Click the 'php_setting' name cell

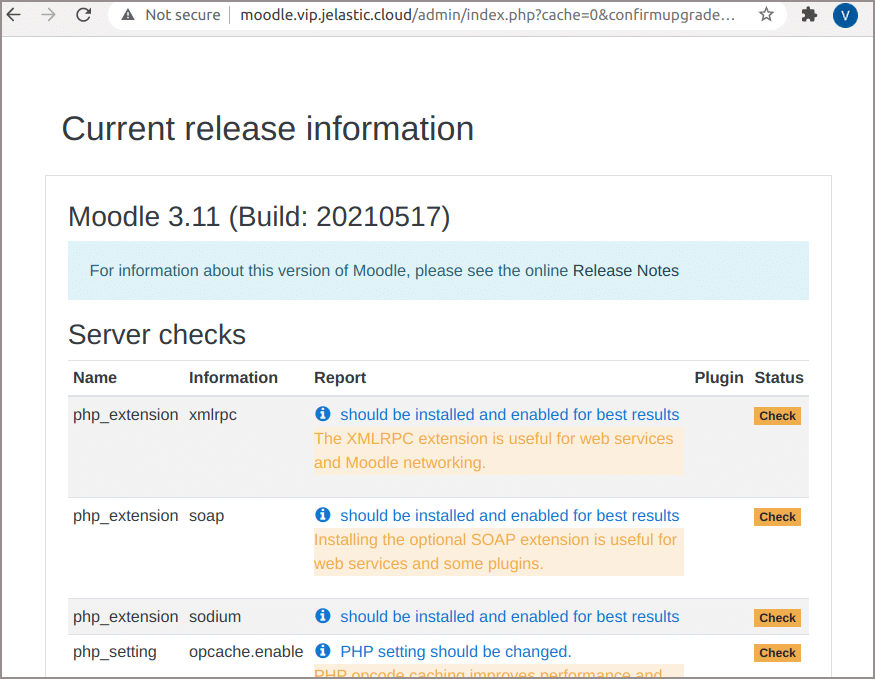coord(115,652)
